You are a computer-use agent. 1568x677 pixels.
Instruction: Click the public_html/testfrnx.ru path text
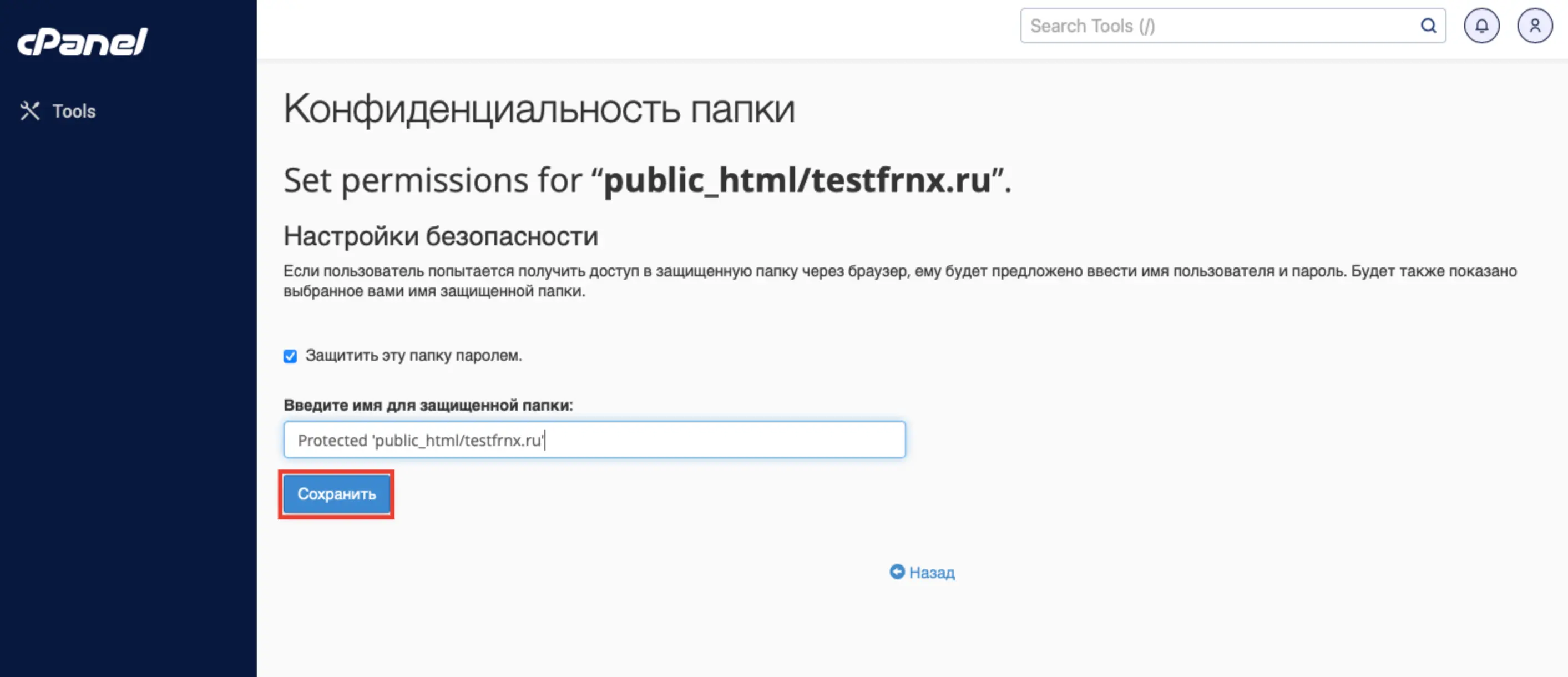tap(797, 181)
